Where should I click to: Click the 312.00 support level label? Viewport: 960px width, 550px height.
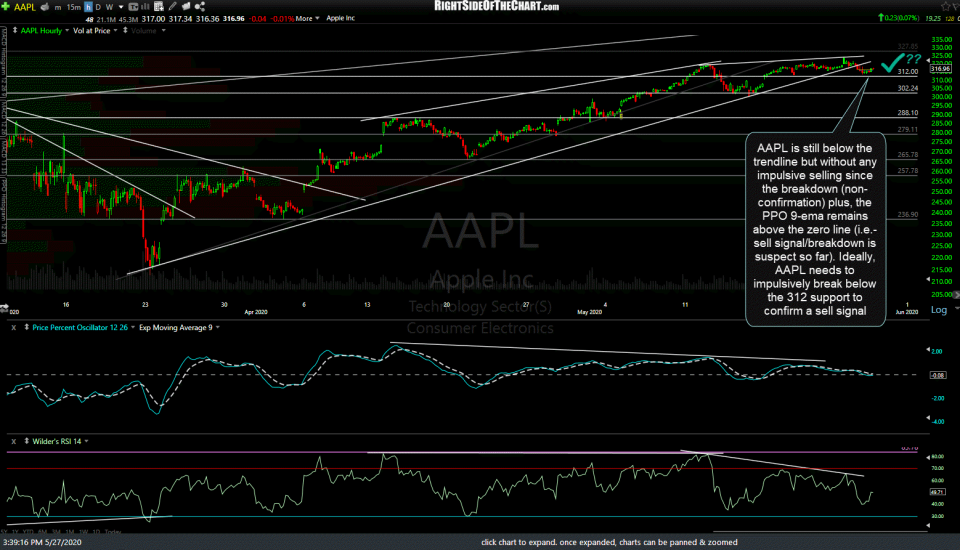click(908, 72)
